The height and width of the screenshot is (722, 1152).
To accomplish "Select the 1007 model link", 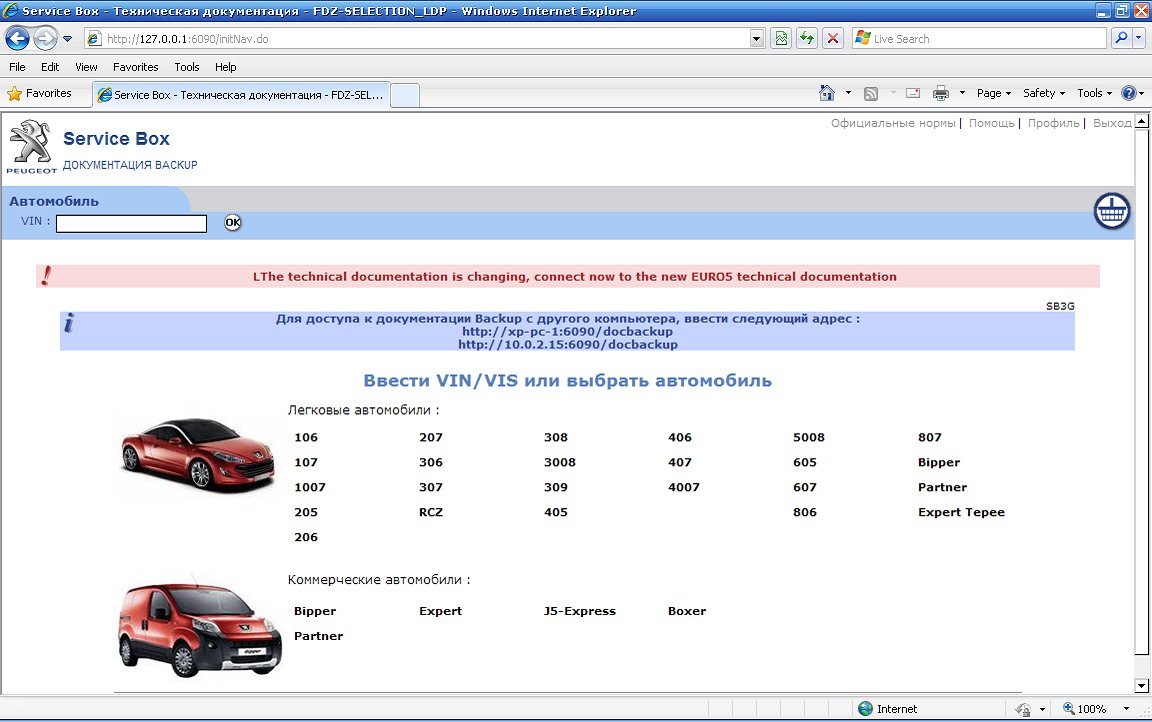I will coord(309,487).
